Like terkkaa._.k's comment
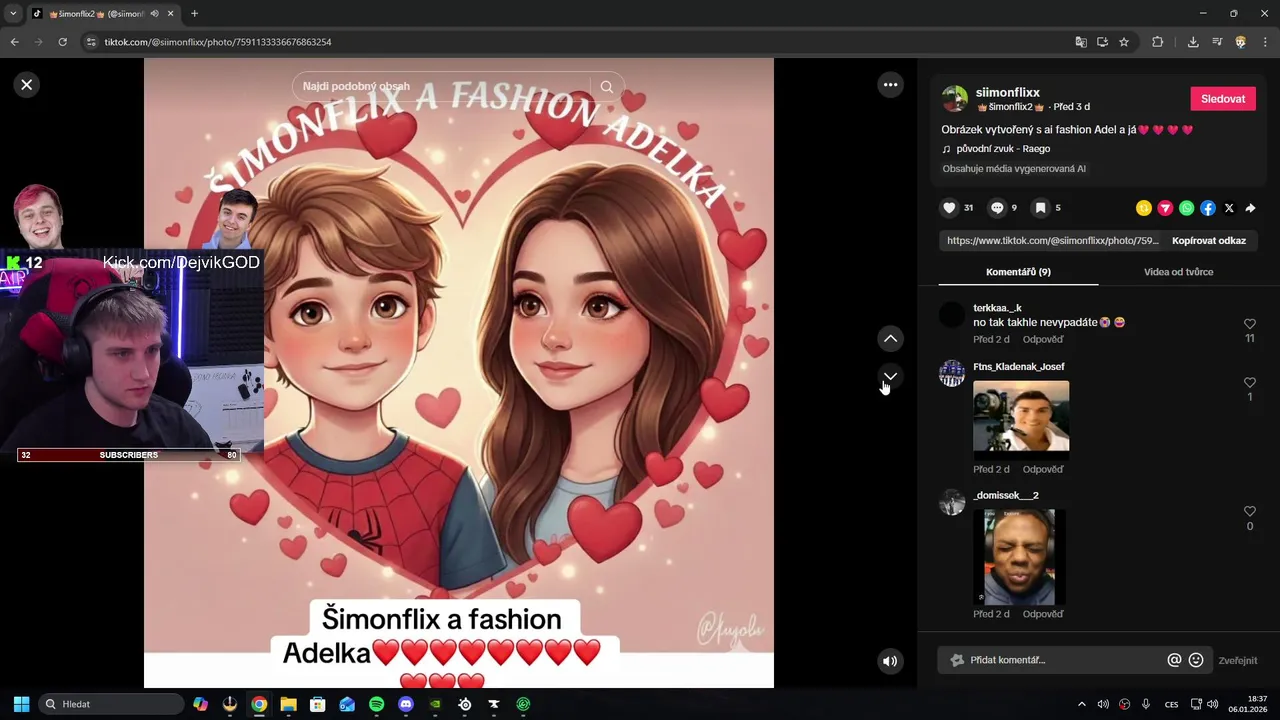The width and height of the screenshot is (1280, 720). 1249,324
